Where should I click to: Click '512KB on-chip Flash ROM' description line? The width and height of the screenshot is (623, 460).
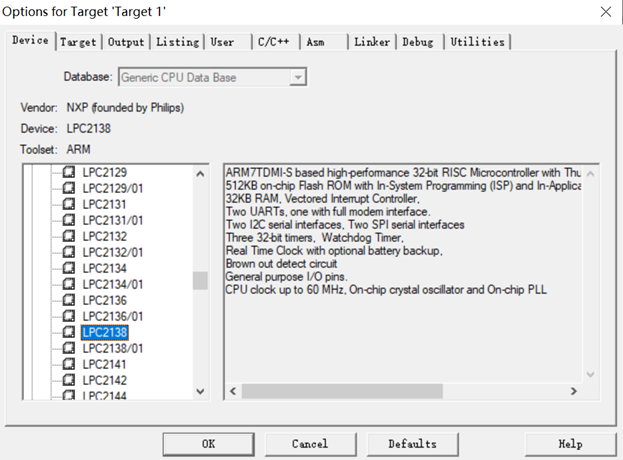(x=403, y=186)
